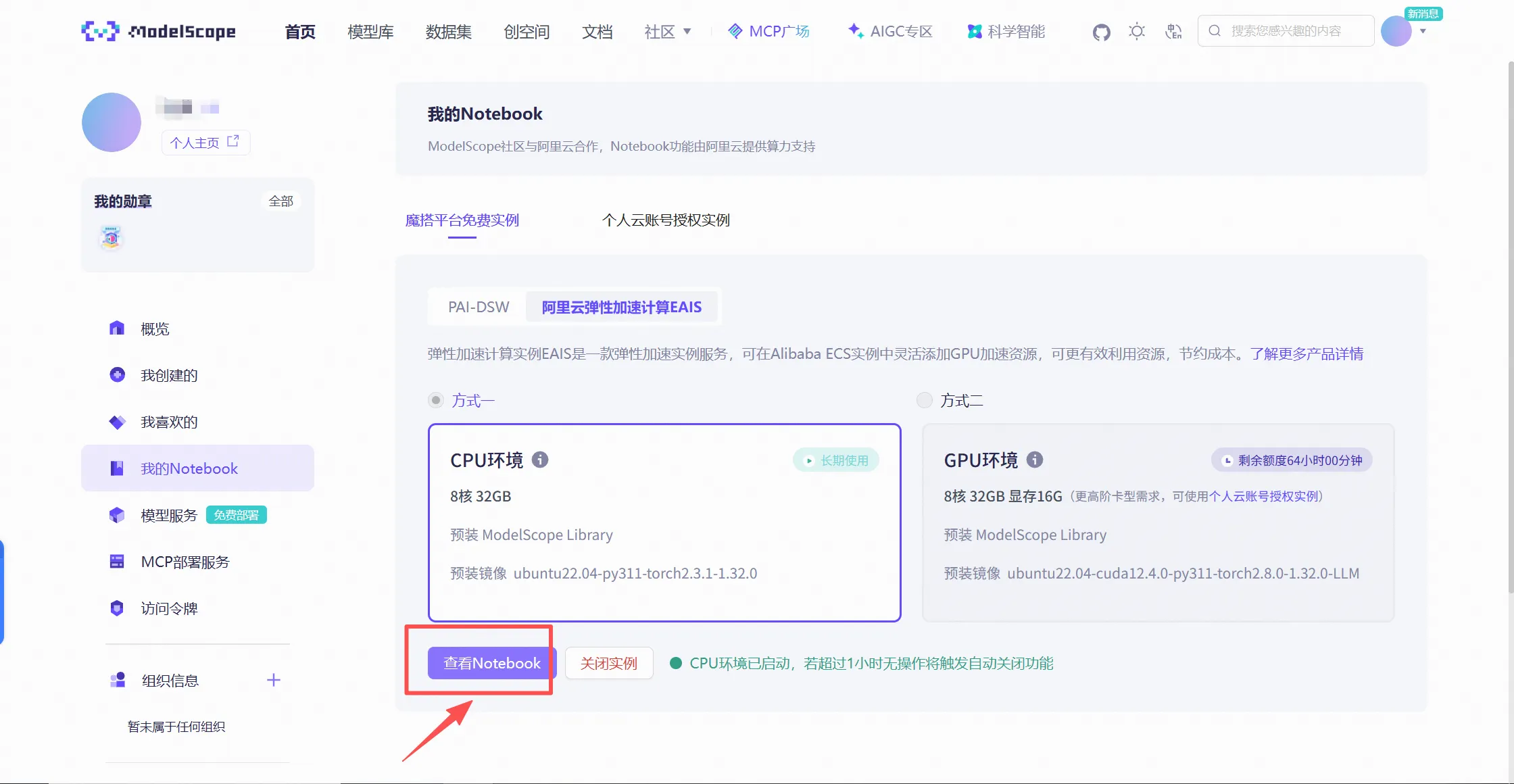This screenshot has height=784, width=1514.
Task: Click the GPU环境 info icon
Action: point(1035,460)
